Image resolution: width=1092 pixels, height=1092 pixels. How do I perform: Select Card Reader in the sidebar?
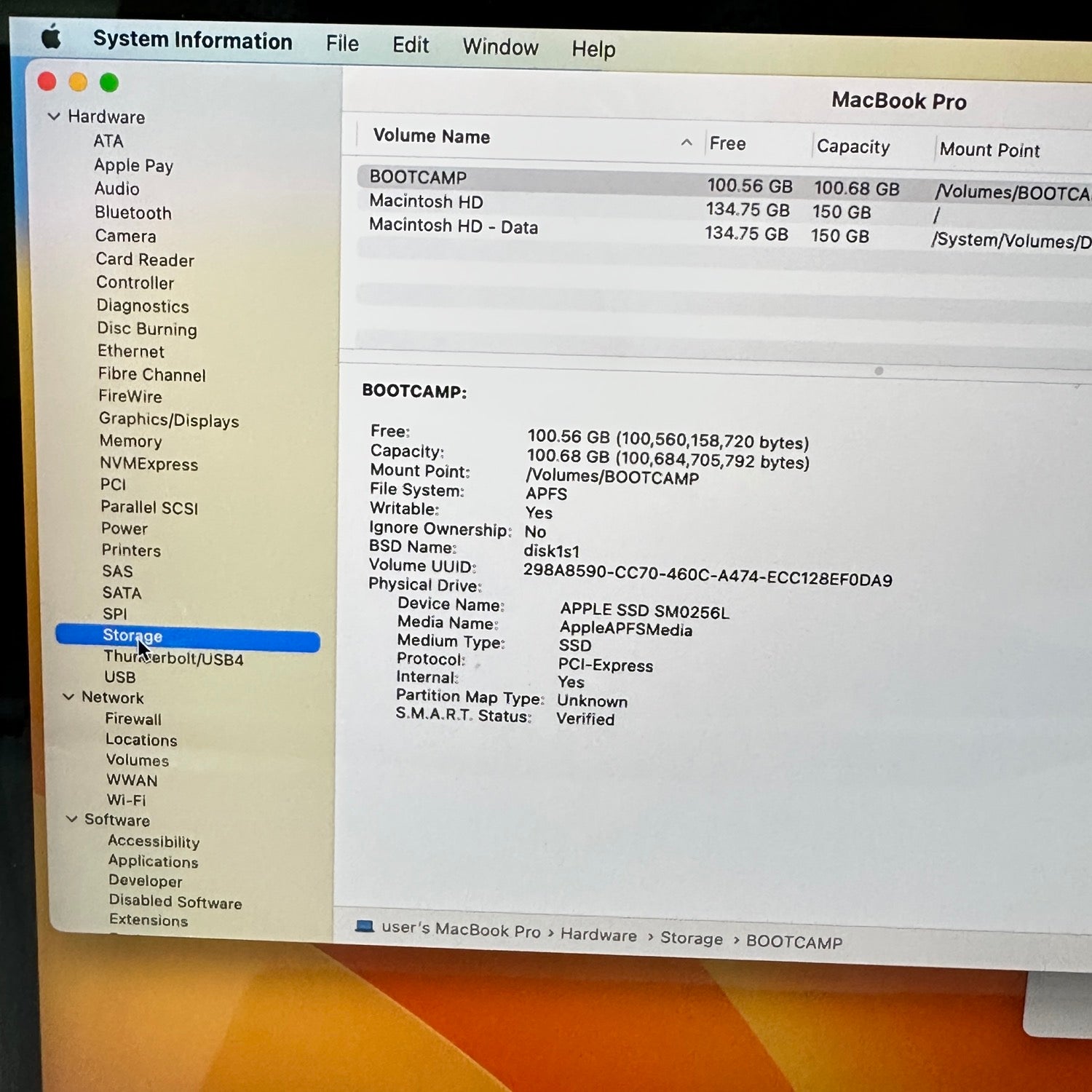pos(145,260)
